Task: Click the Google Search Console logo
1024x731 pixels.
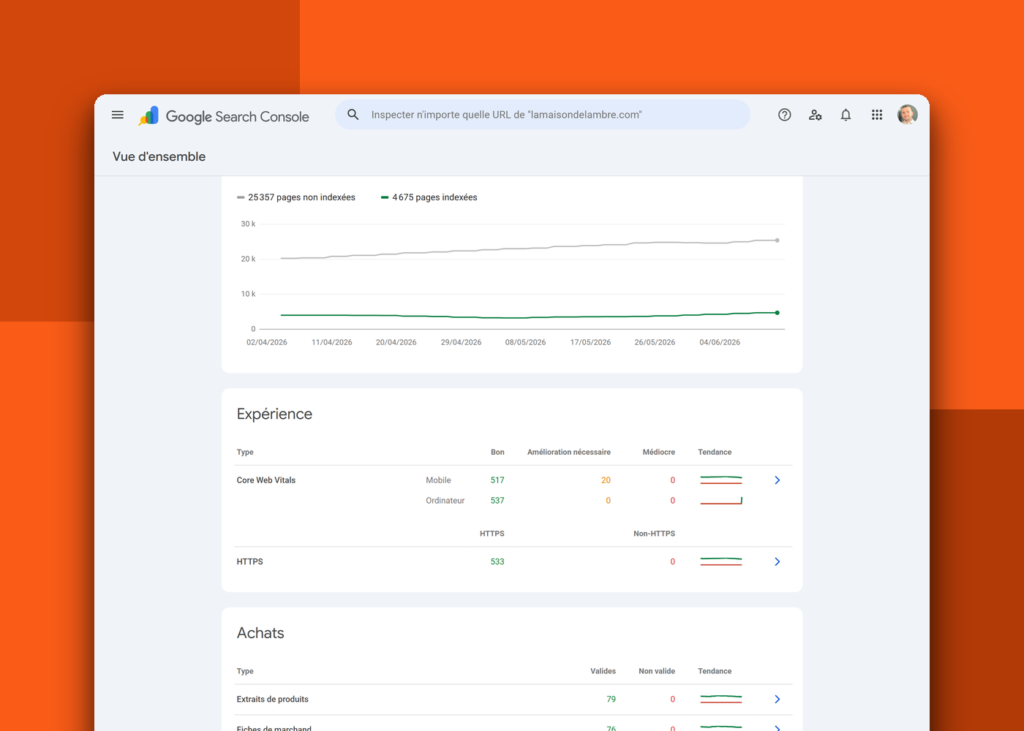Action: 224,116
